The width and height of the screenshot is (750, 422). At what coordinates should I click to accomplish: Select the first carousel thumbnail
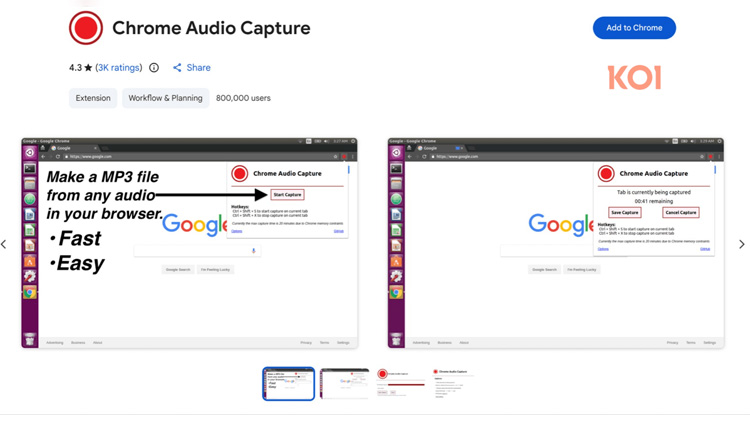coord(288,383)
